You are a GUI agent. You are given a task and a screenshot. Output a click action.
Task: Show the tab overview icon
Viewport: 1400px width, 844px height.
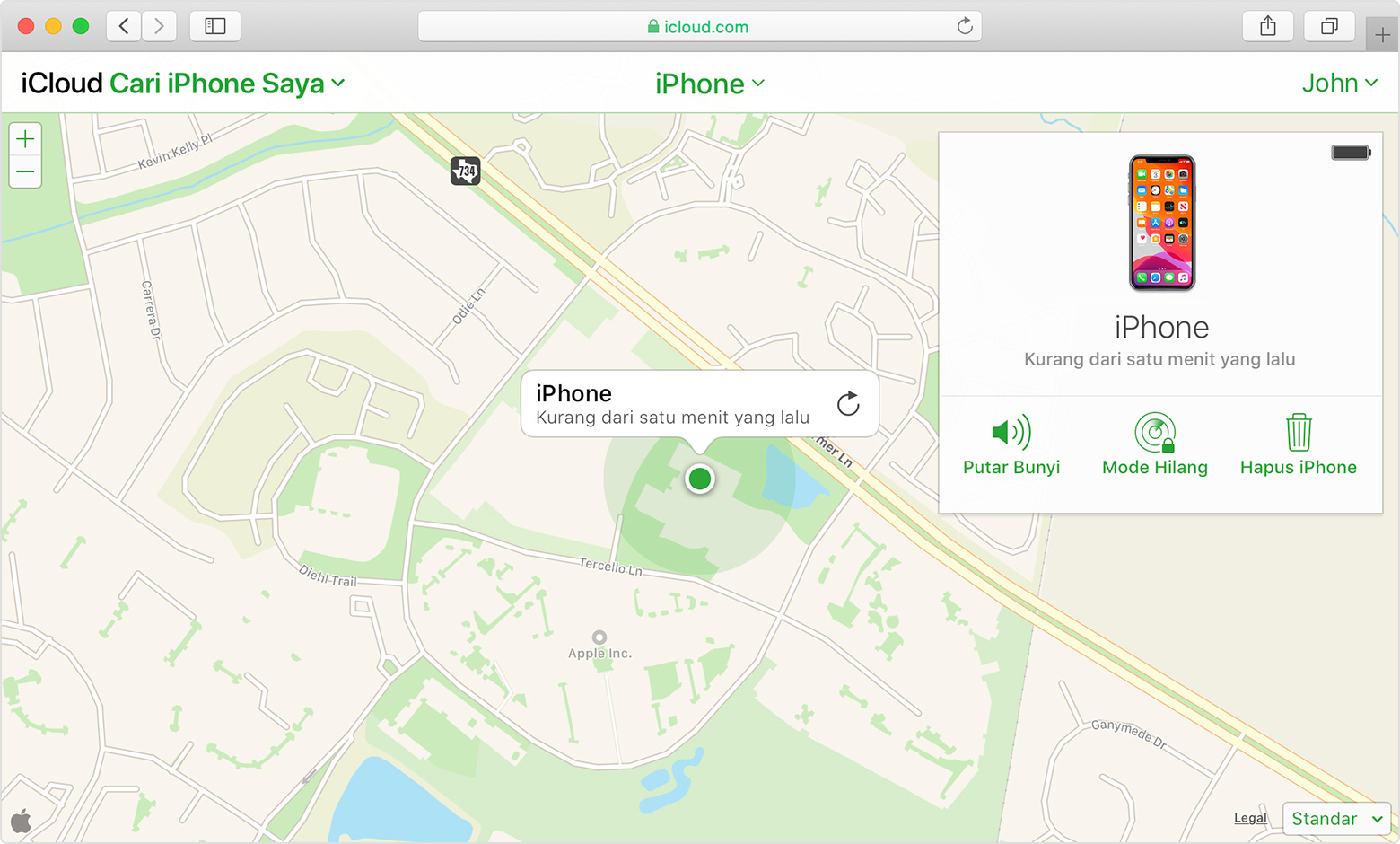(x=1329, y=26)
